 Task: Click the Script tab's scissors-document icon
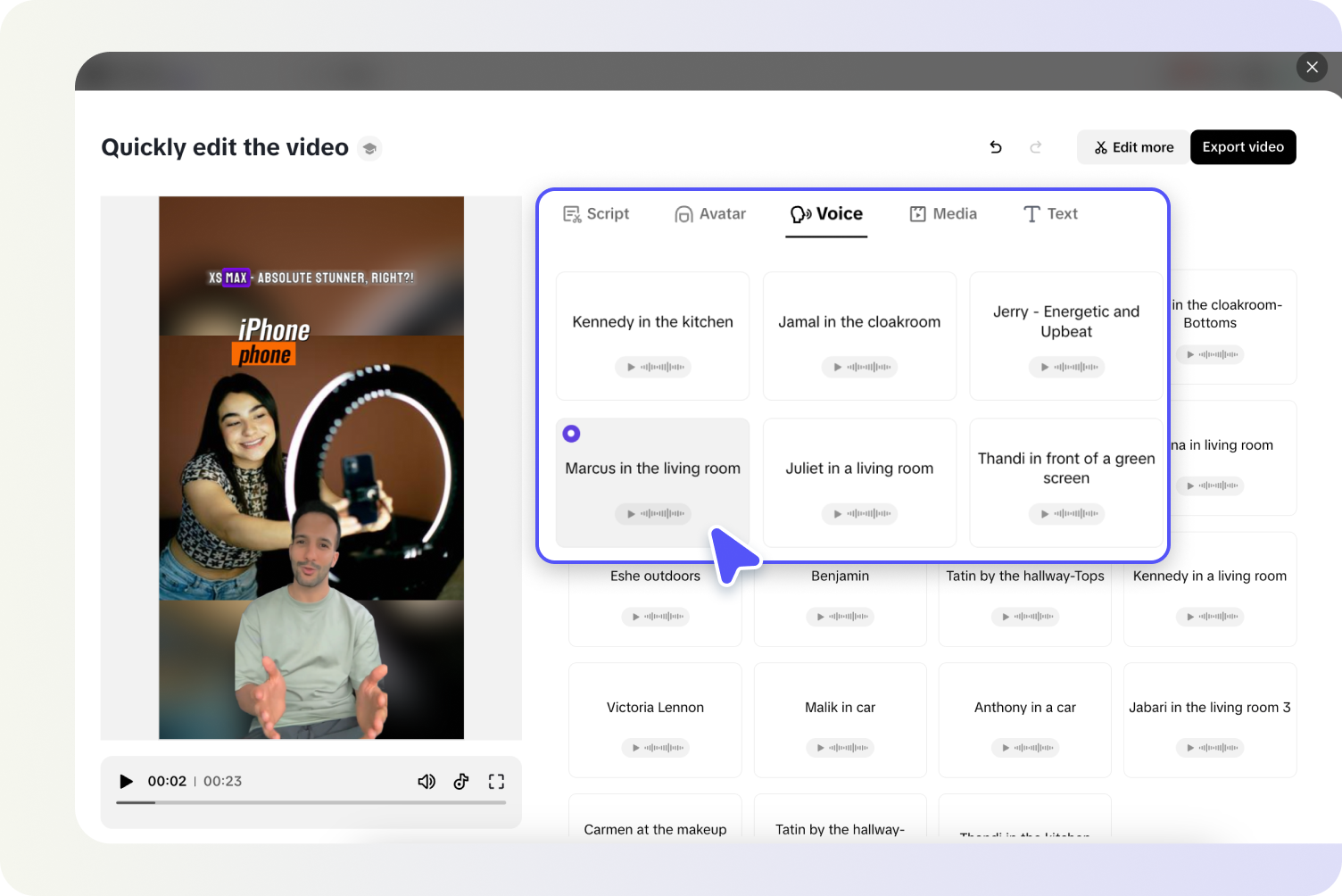[x=572, y=213]
